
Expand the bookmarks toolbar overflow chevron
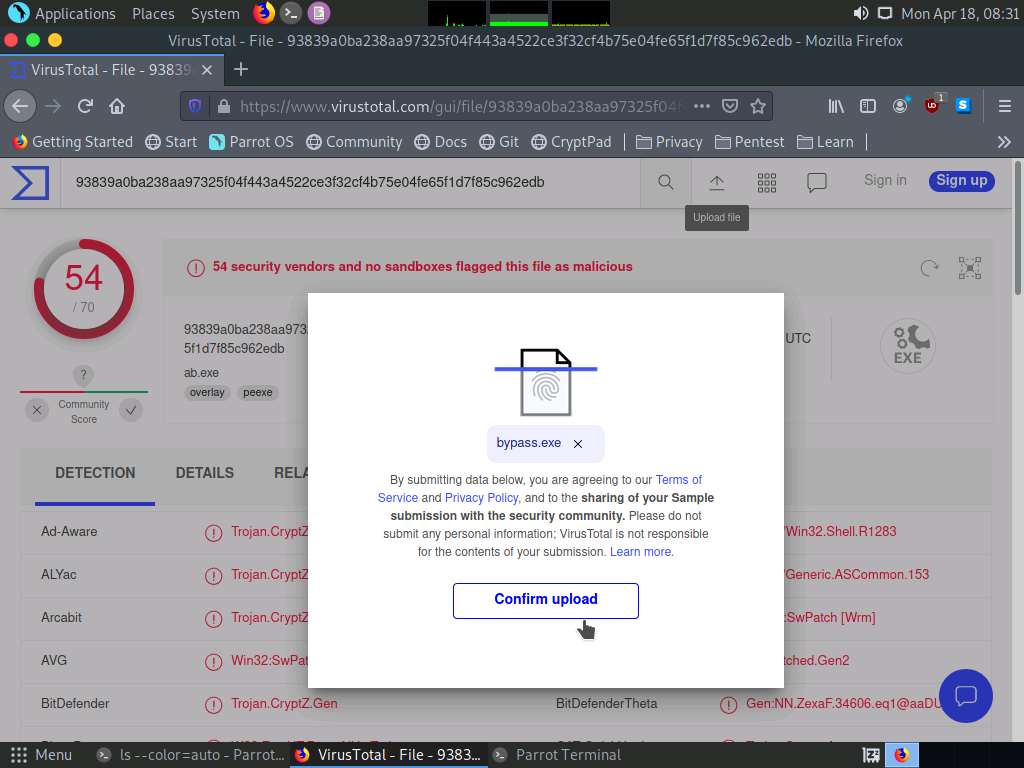coord(1004,142)
